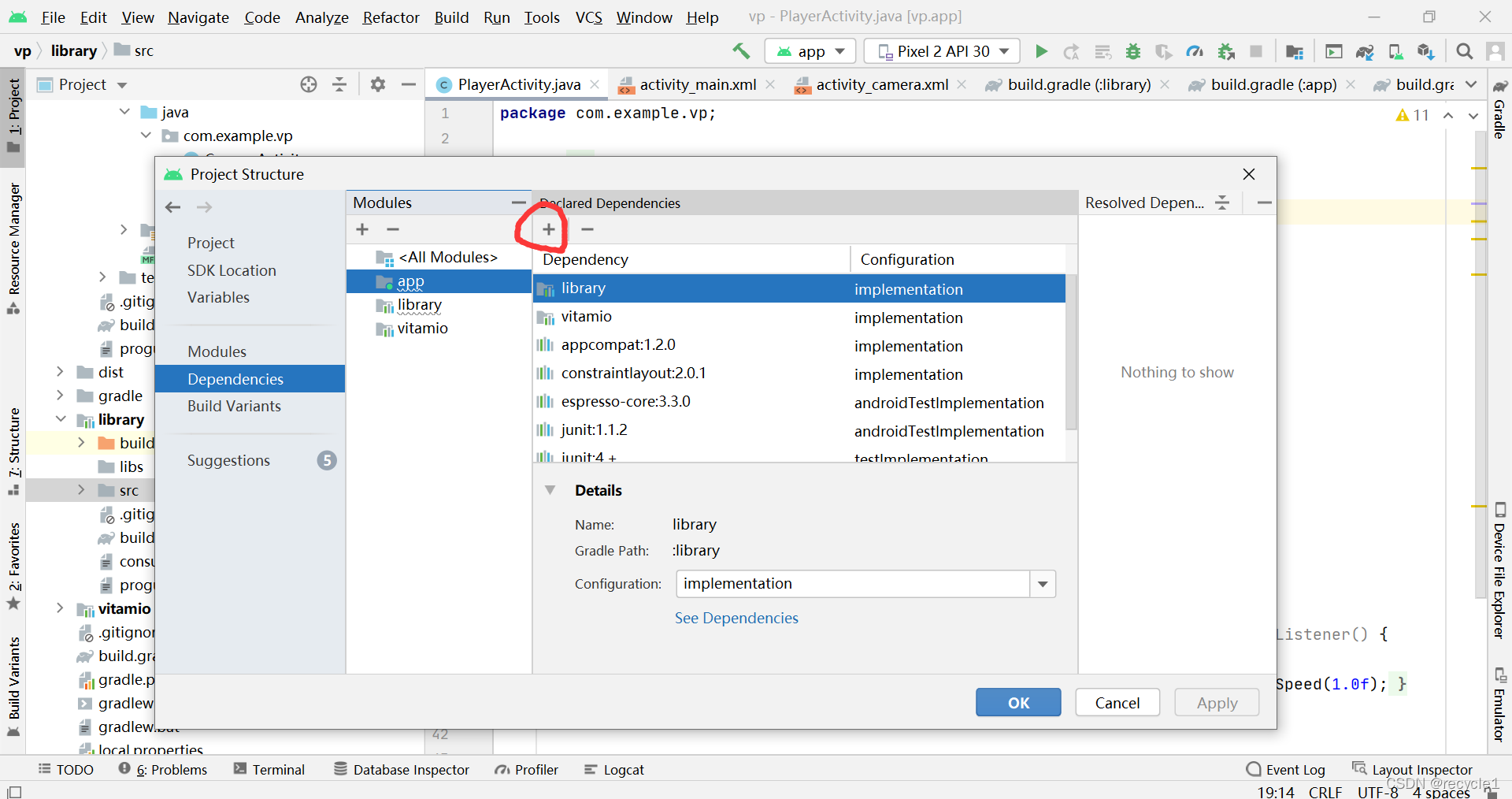
Task: Click the Search Everywhere magnifier icon
Action: pyautogui.click(x=1464, y=51)
